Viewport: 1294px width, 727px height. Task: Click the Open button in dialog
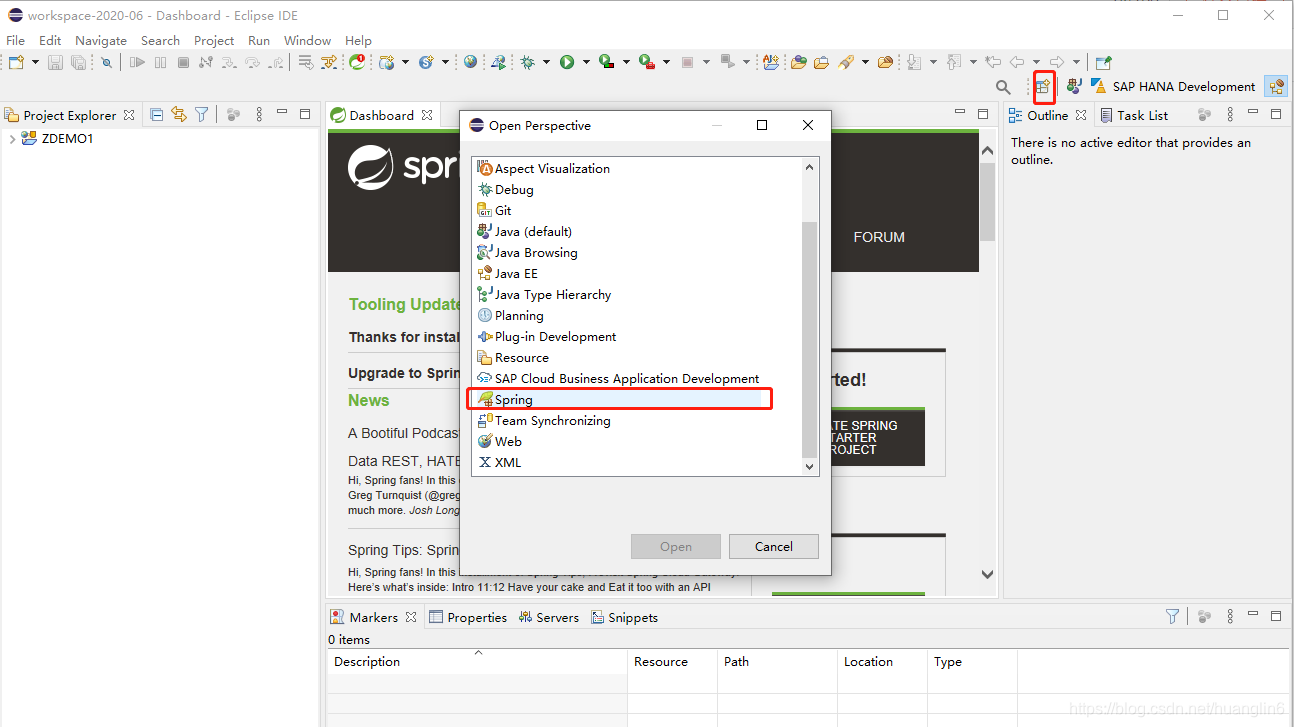point(676,546)
